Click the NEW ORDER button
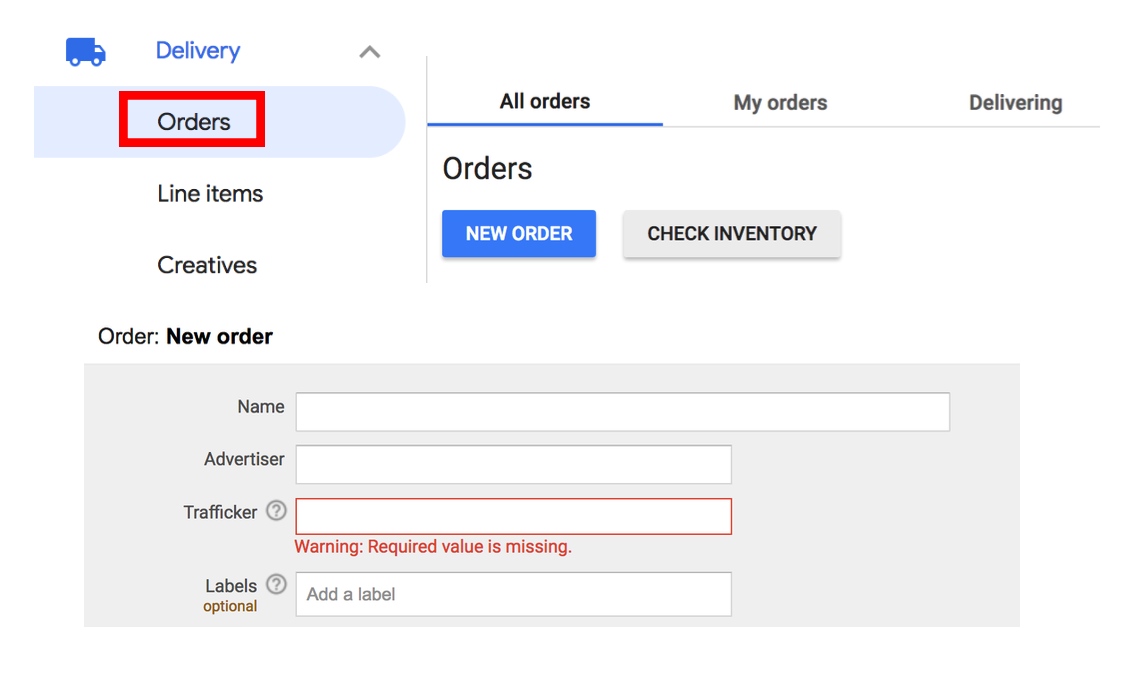Viewport: 1122px width, 677px height. click(x=519, y=234)
